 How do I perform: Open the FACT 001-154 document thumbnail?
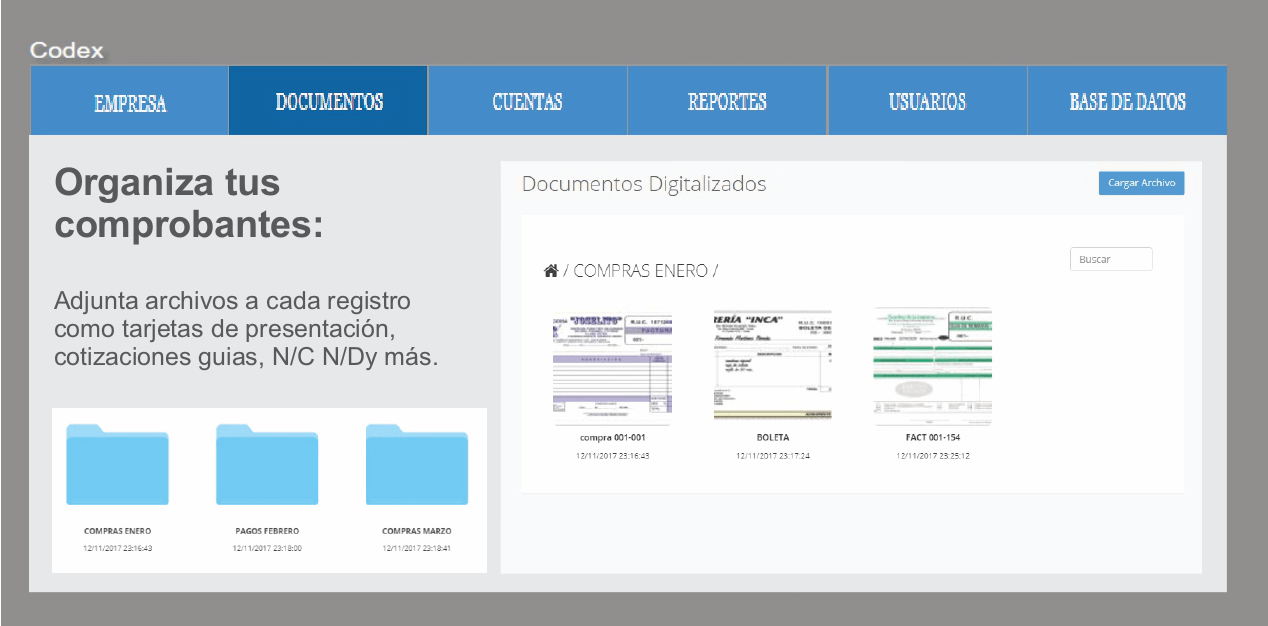coord(933,368)
